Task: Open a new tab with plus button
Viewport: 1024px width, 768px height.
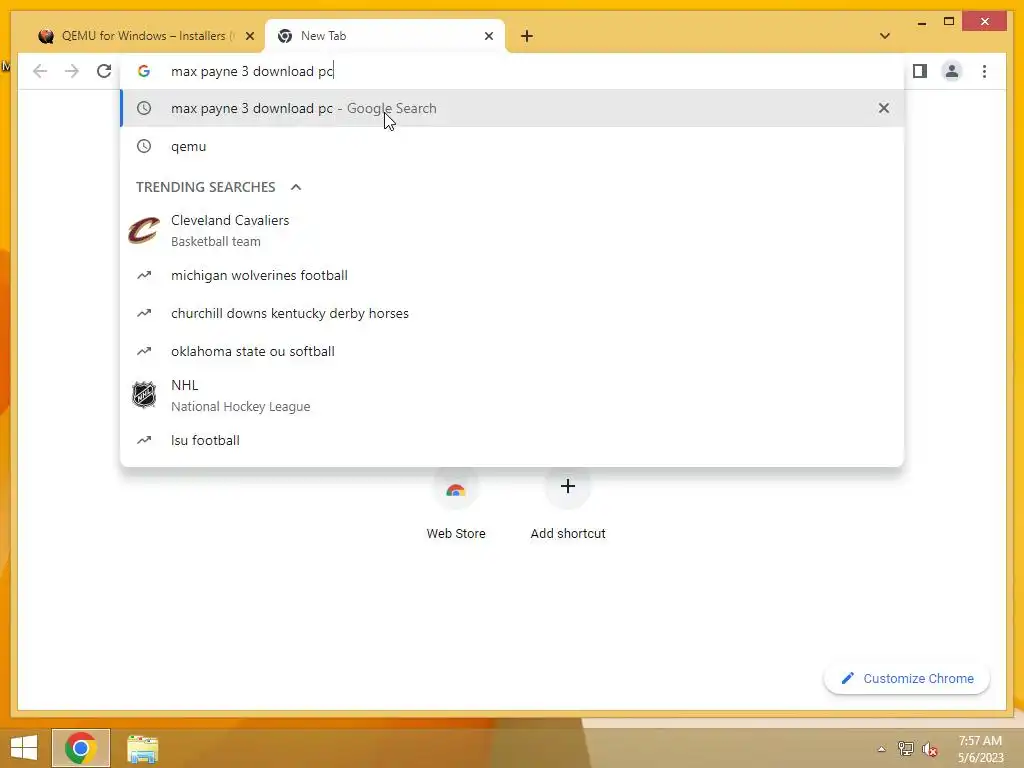Action: tap(527, 36)
